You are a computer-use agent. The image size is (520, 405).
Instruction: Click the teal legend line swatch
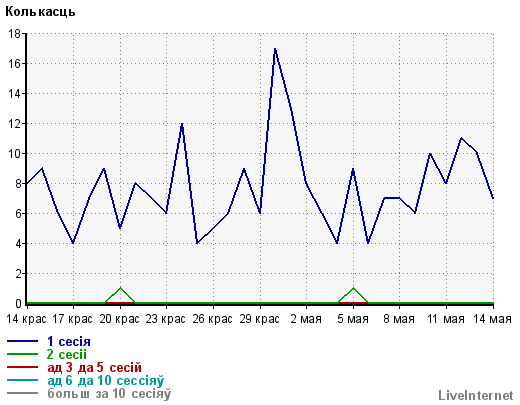click(x=22, y=380)
